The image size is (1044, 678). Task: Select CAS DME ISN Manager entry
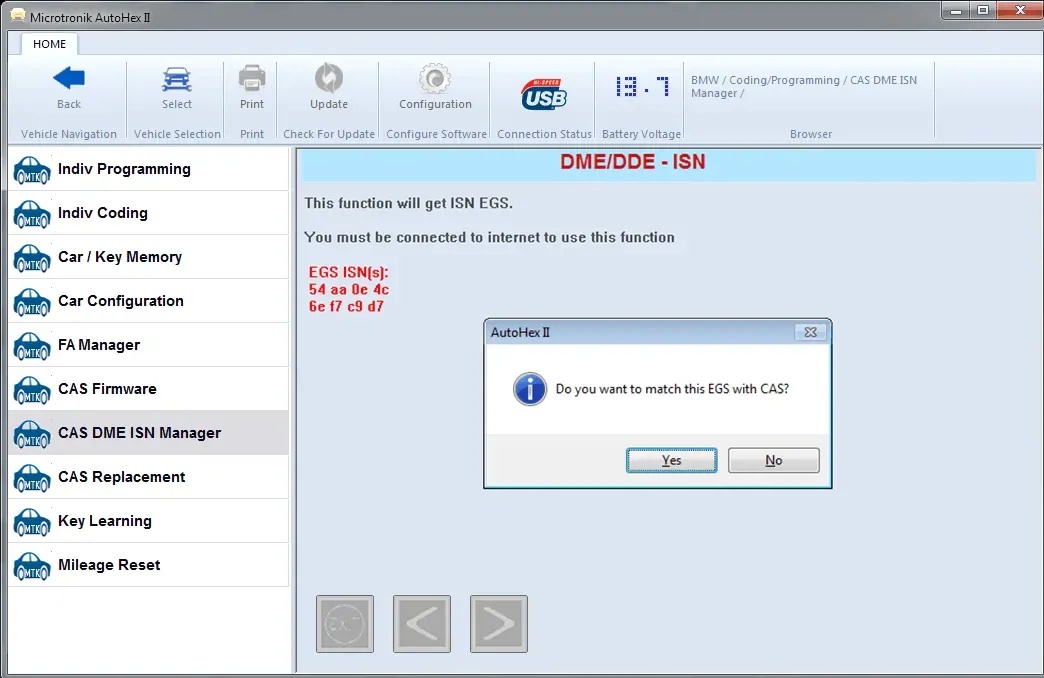pyautogui.click(x=148, y=433)
